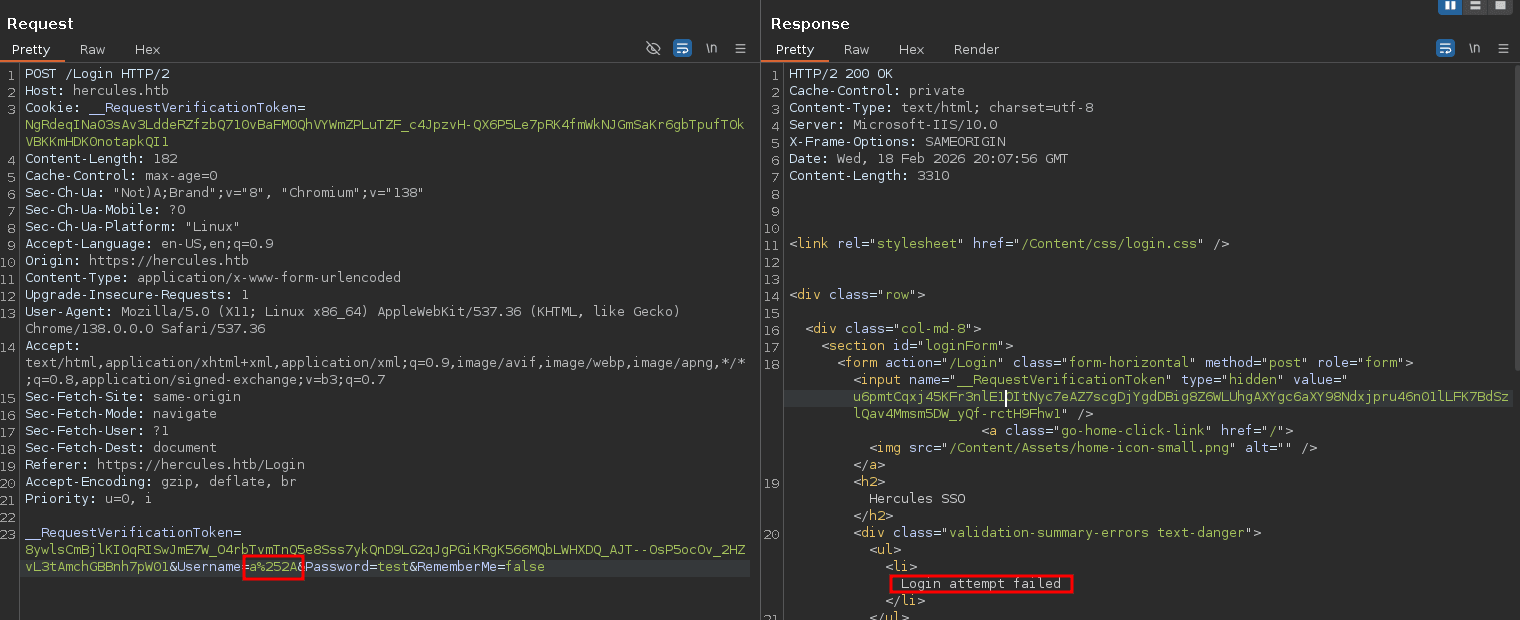Toggle line wrap in the Response panel
Screen dimensions: 1520x620
click(1445, 48)
